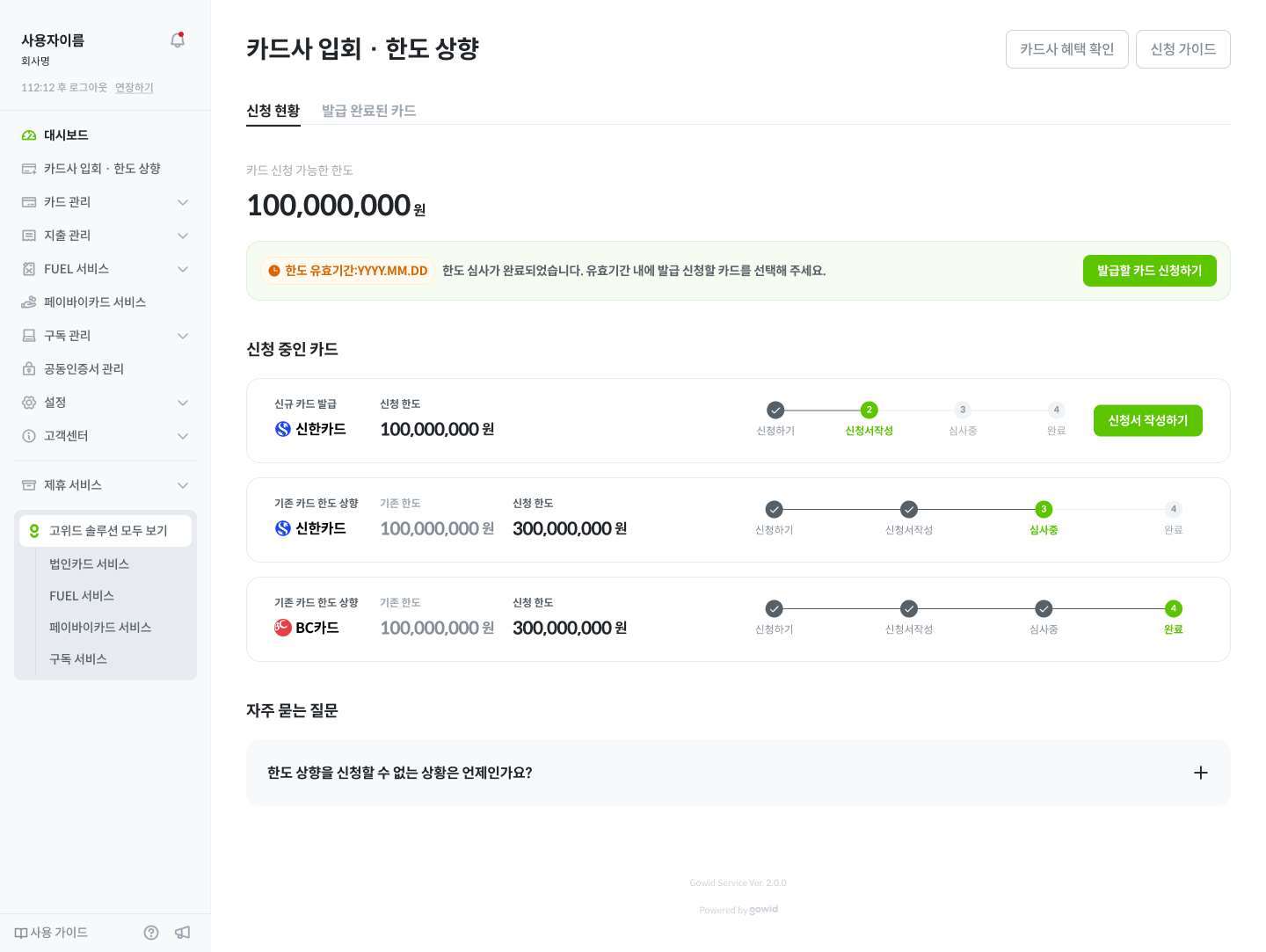Click the 연장하기 session link
The width and height of the screenshot is (1266, 952).
click(x=135, y=88)
